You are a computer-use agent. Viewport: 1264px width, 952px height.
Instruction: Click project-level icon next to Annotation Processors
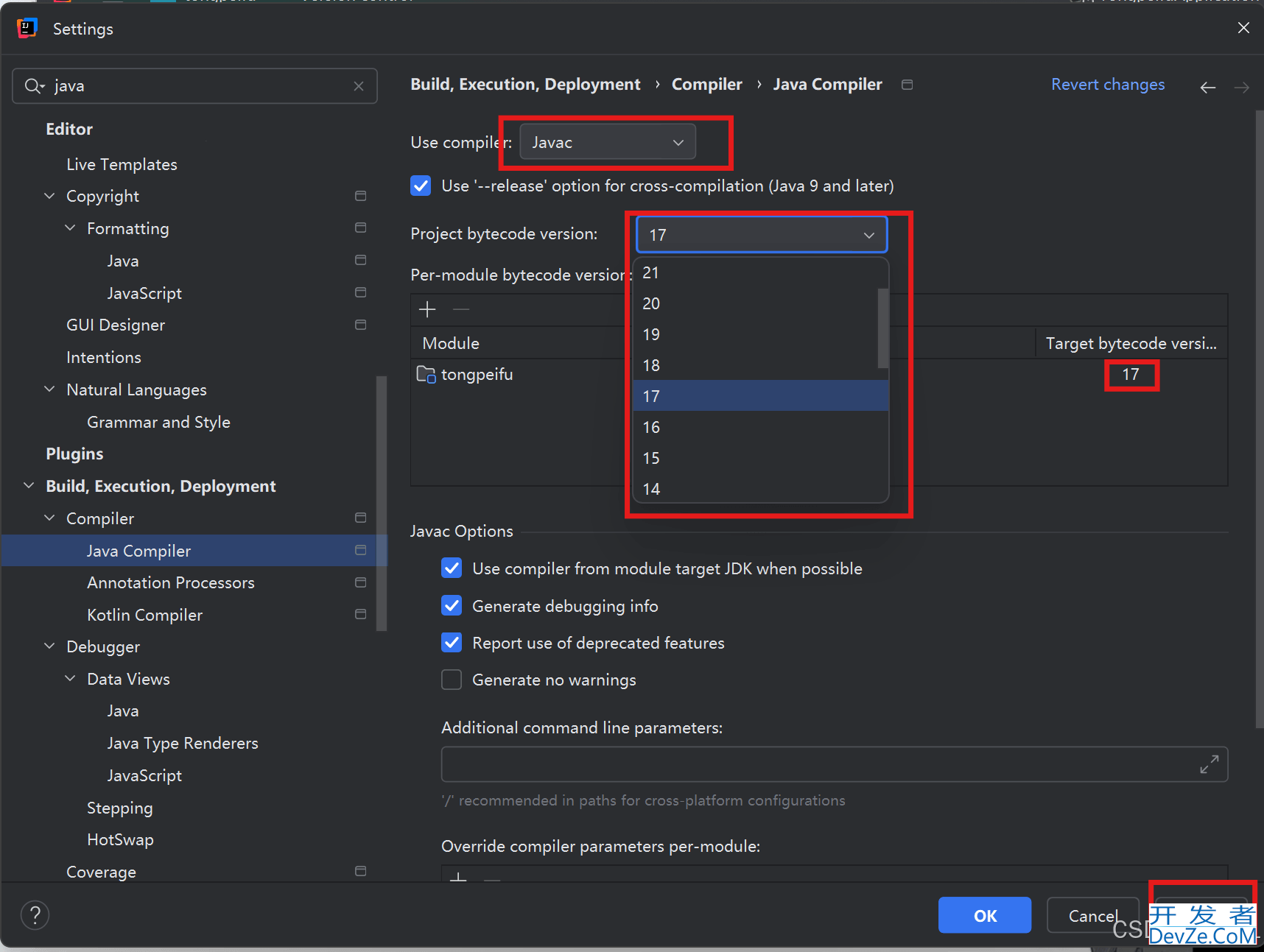click(x=360, y=582)
